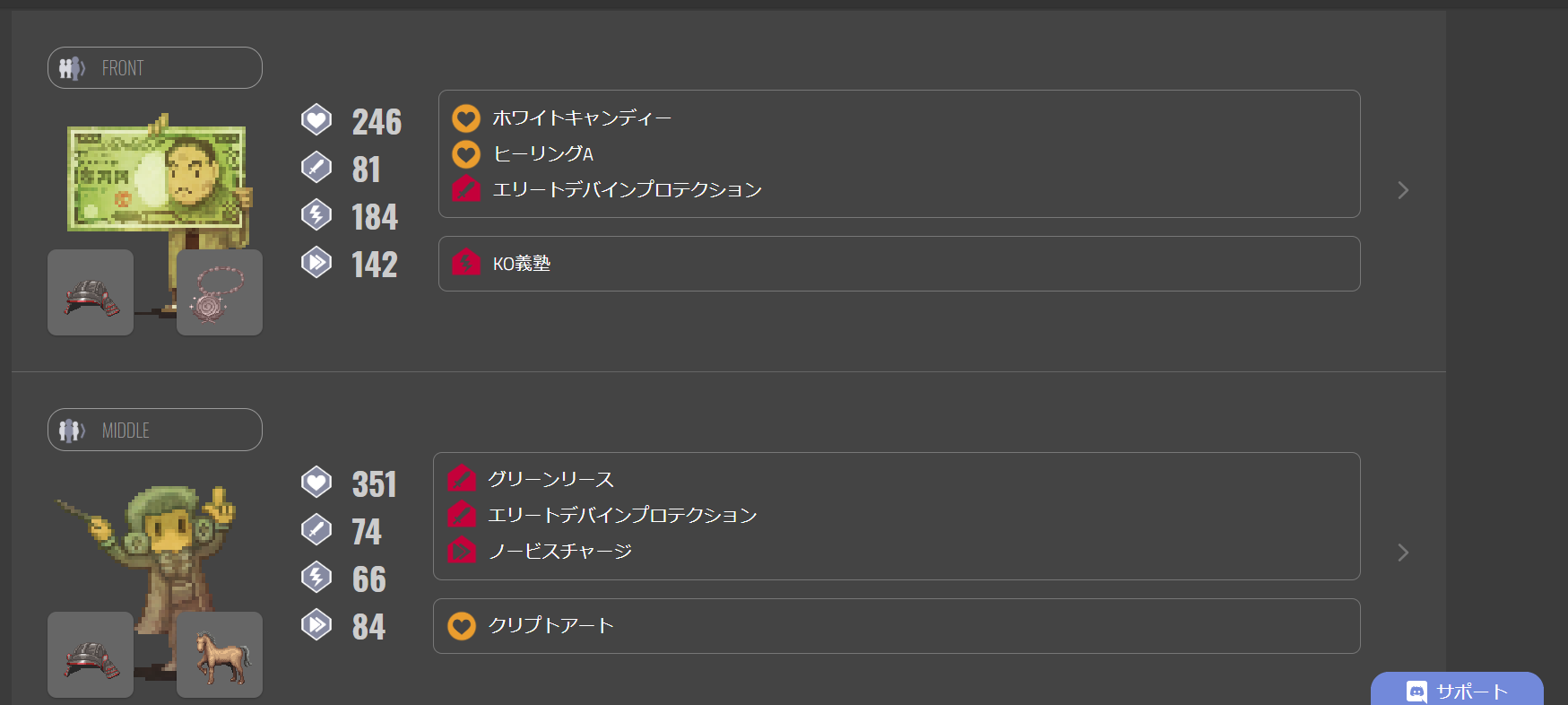
Task: Click the horse equipment slot under MIDDLE
Action: click(220, 655)
